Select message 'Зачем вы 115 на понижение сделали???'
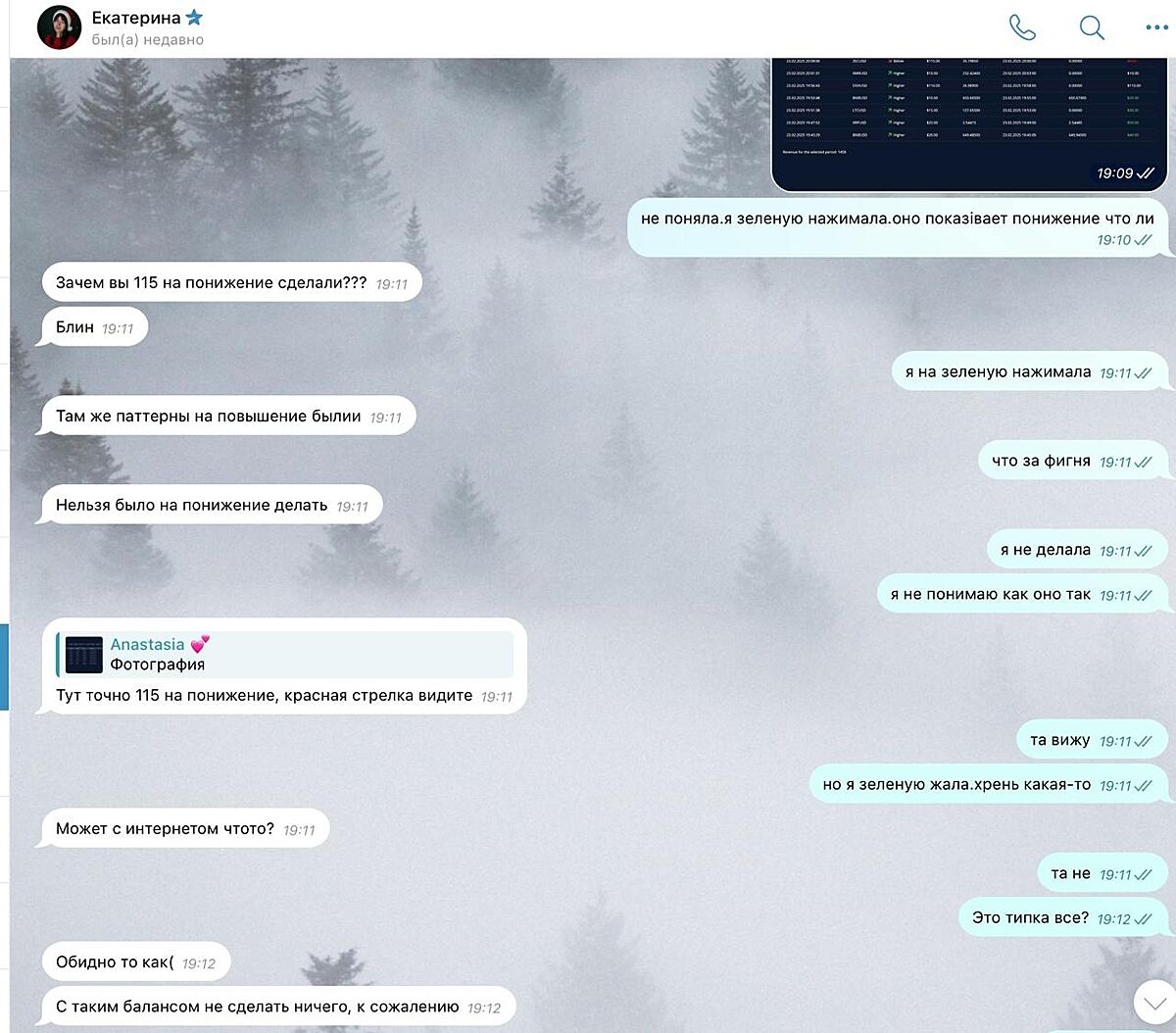 232,283
